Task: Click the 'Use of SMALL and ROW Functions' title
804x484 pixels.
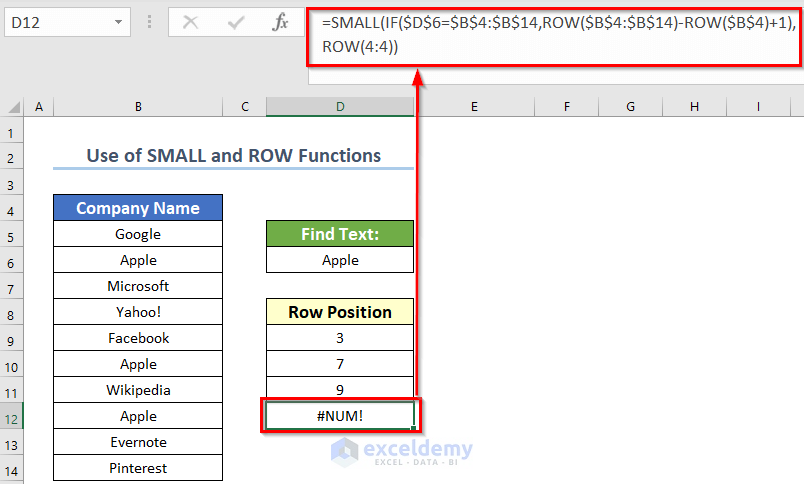Action: (x=233, y=156)
